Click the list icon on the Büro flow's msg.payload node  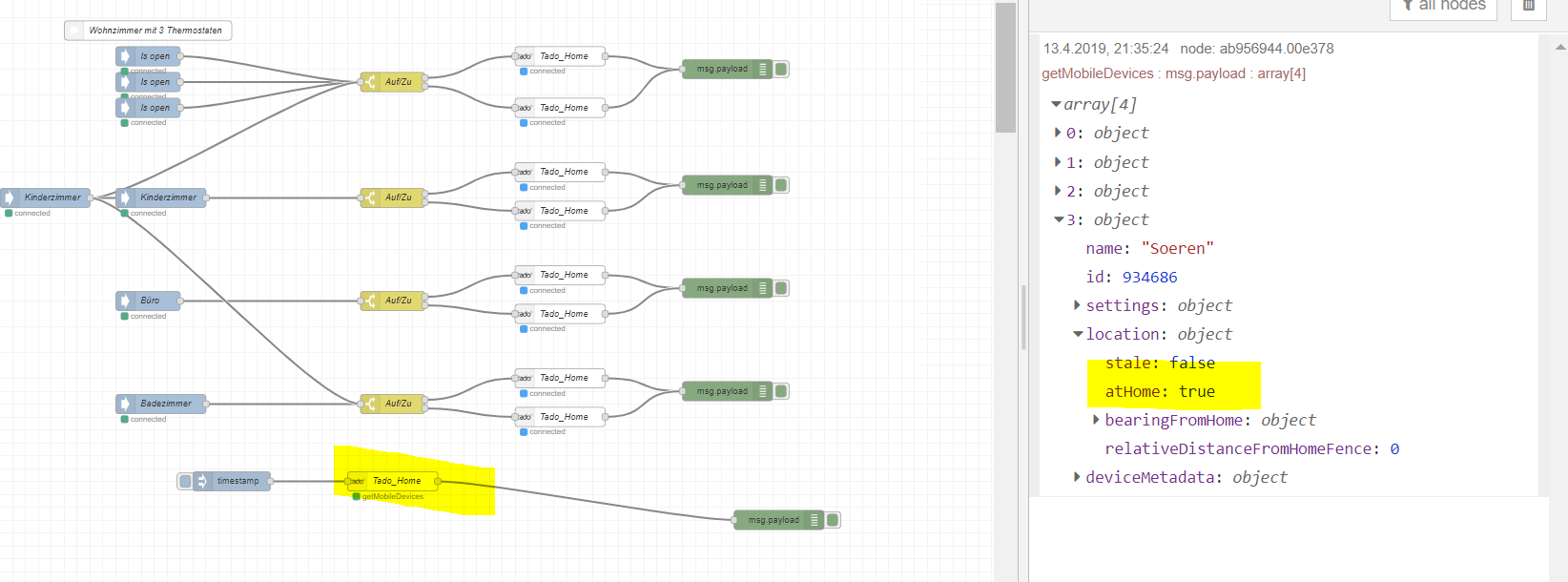click(762, 288)
